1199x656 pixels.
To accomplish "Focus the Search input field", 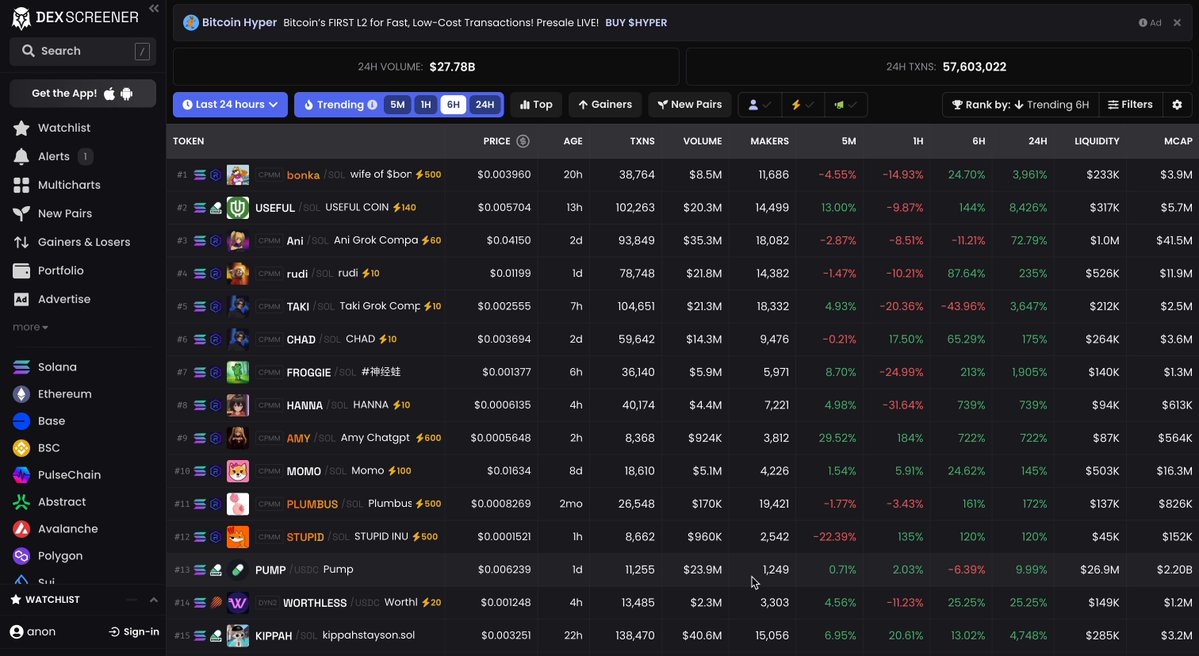I will pyautogui.click(x=83, y=51).
